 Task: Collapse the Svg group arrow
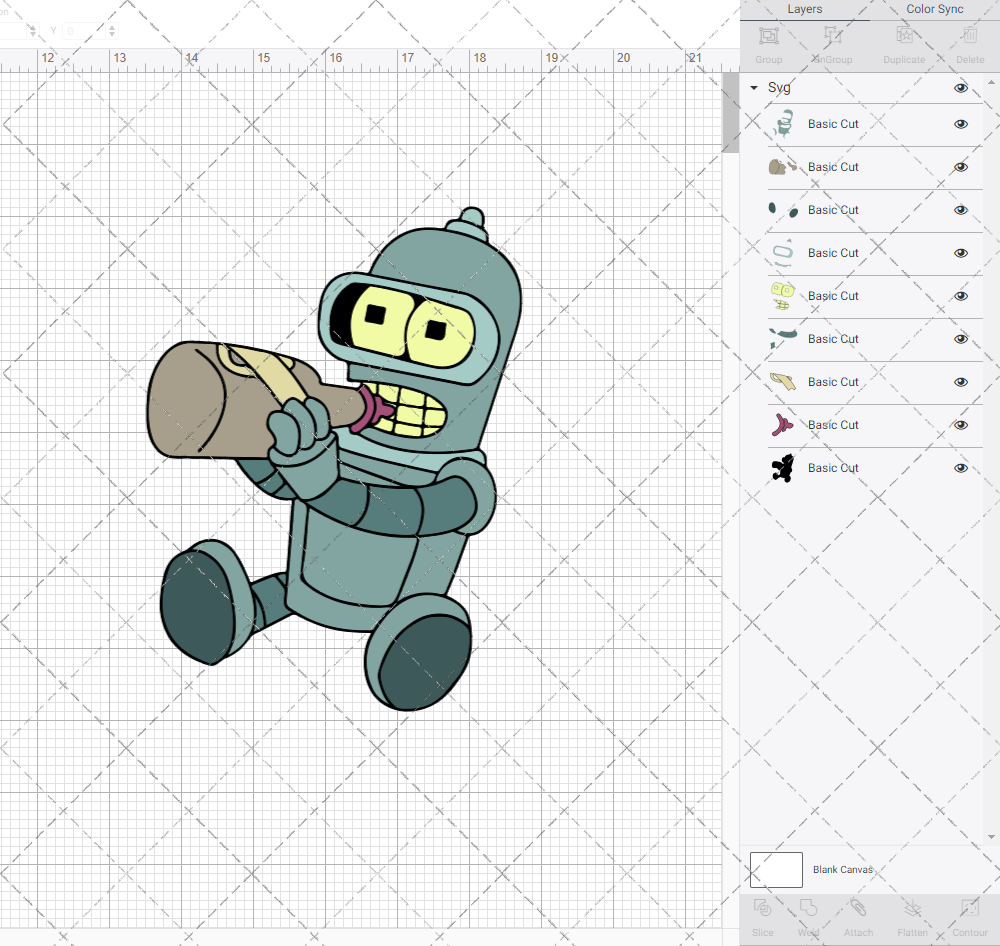pos(754,88)
